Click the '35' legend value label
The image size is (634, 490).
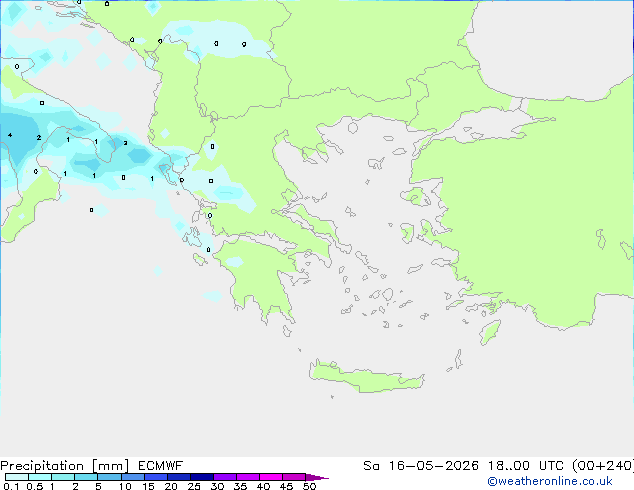(x=240, y=486)
